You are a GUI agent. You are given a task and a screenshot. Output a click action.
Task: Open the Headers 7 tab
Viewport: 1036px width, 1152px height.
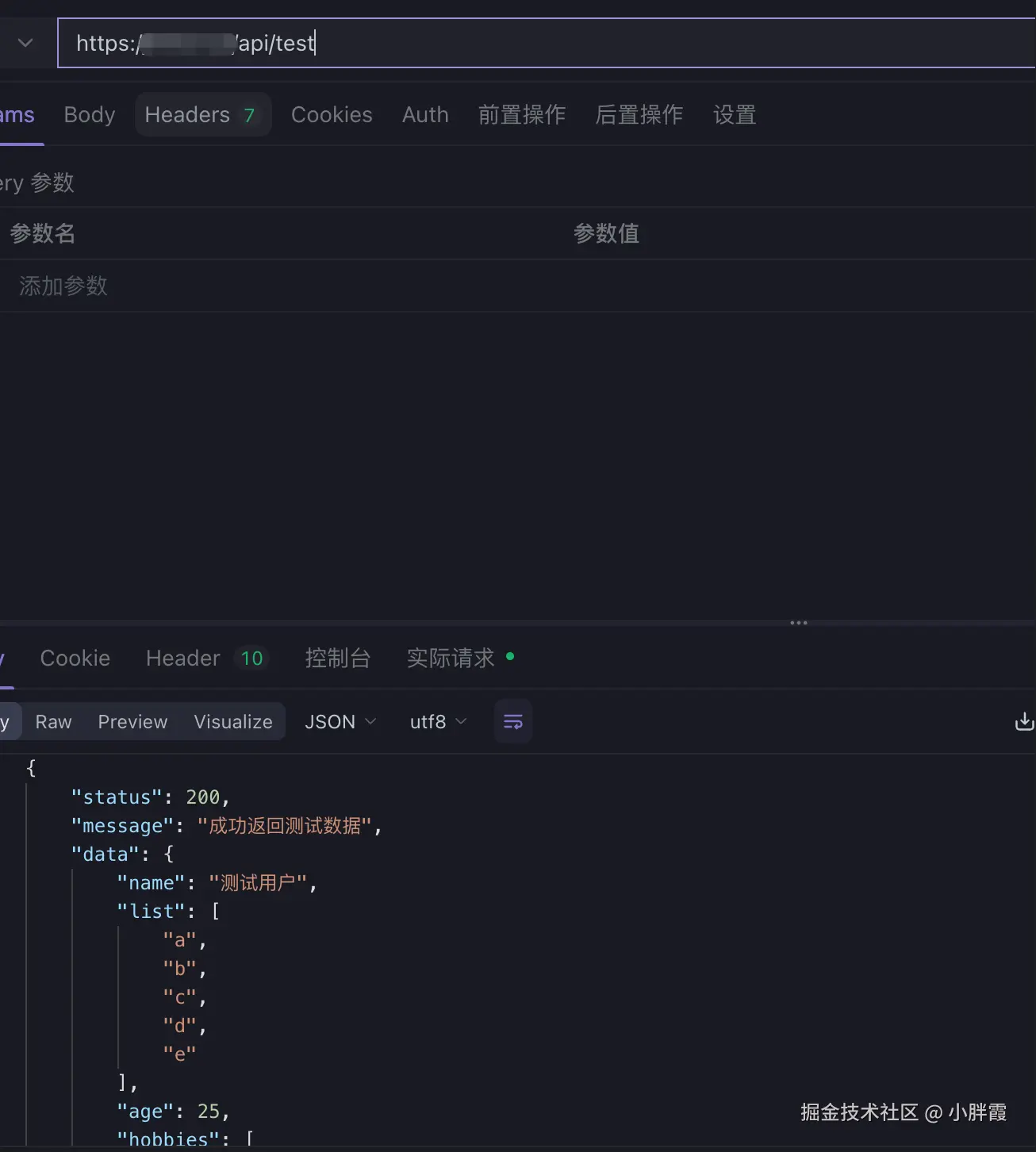pyautogui.click(x=203, y=115)
